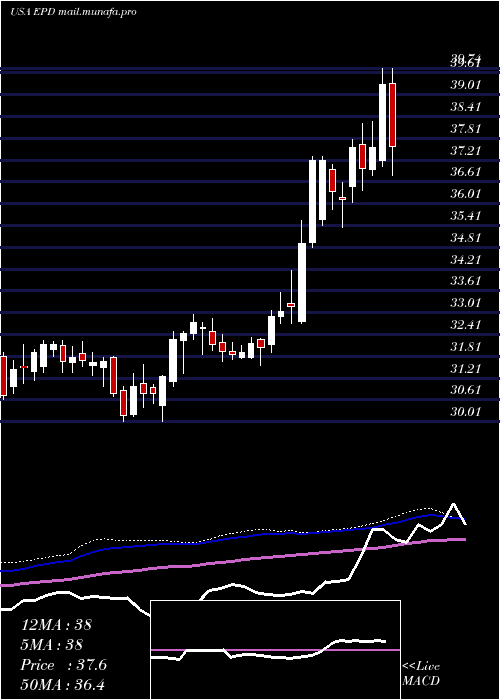
Task: Click the 37.81 price axis label
Action: point(465,129)
